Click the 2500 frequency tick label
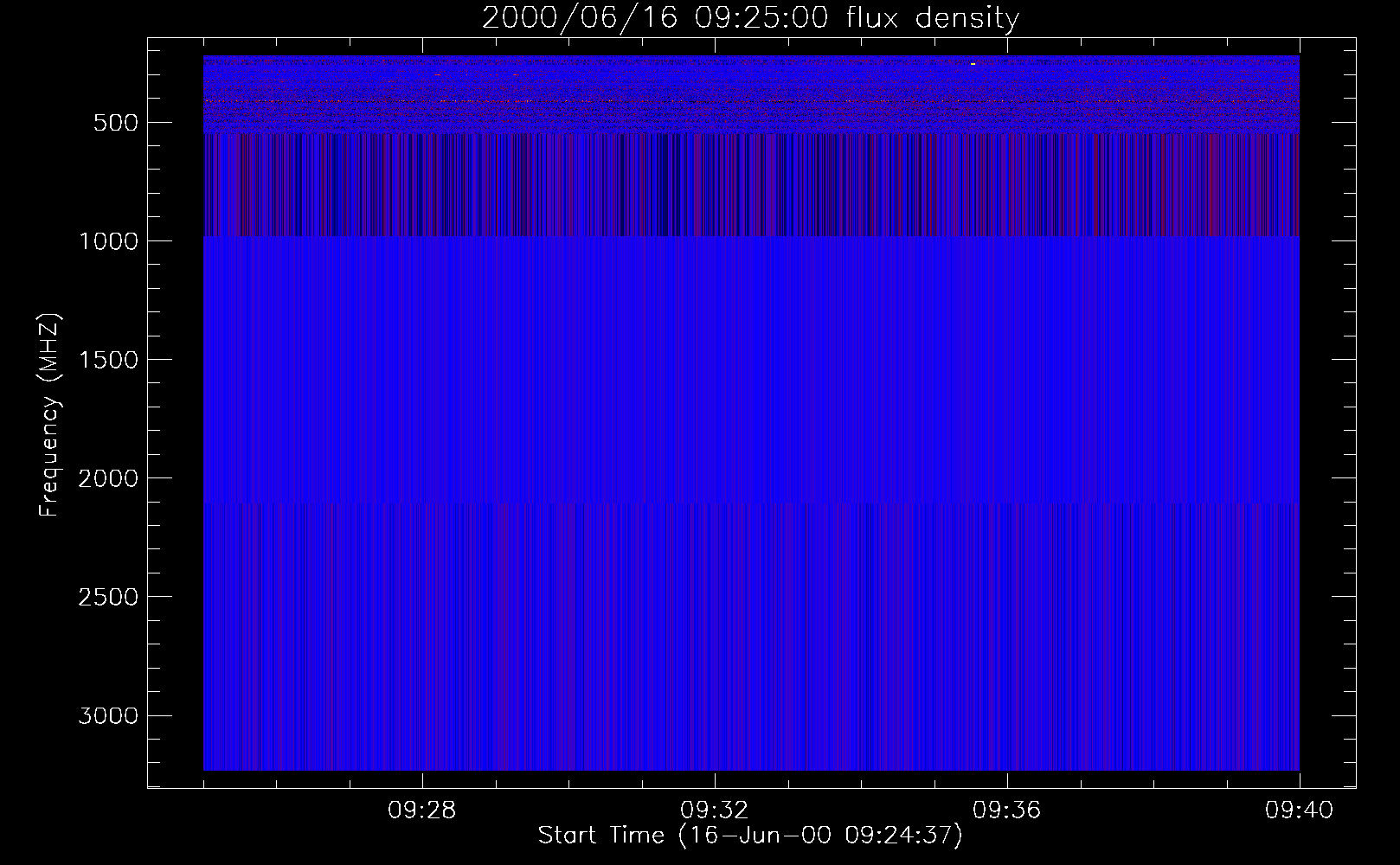The image size is (1400, 865). coord(108,597)
